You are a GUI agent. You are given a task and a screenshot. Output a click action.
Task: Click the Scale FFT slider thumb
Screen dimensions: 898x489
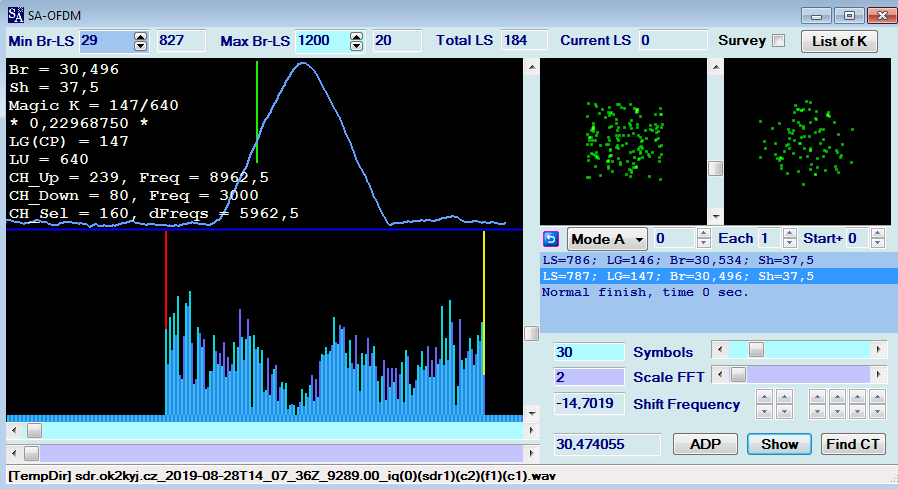739,374
